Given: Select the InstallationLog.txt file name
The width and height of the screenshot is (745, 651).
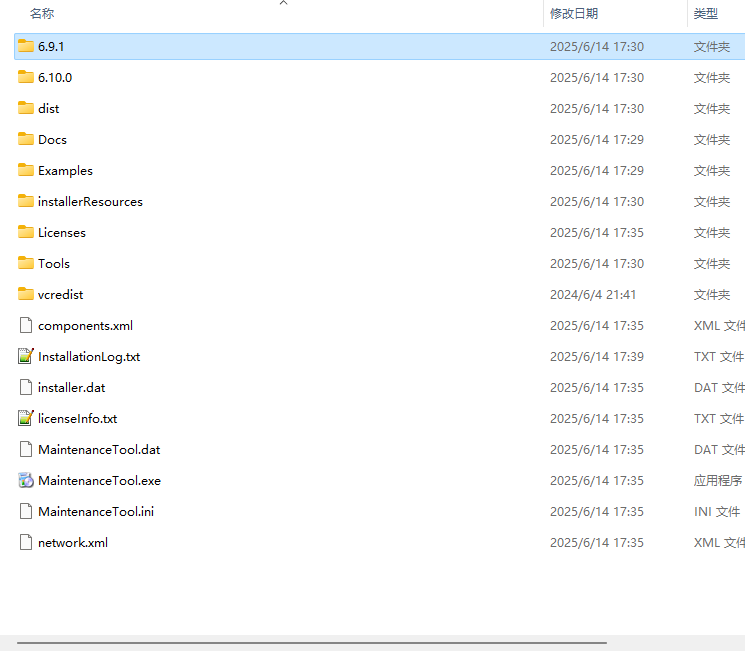Looking at the screenshot, I should coord(89,356).
